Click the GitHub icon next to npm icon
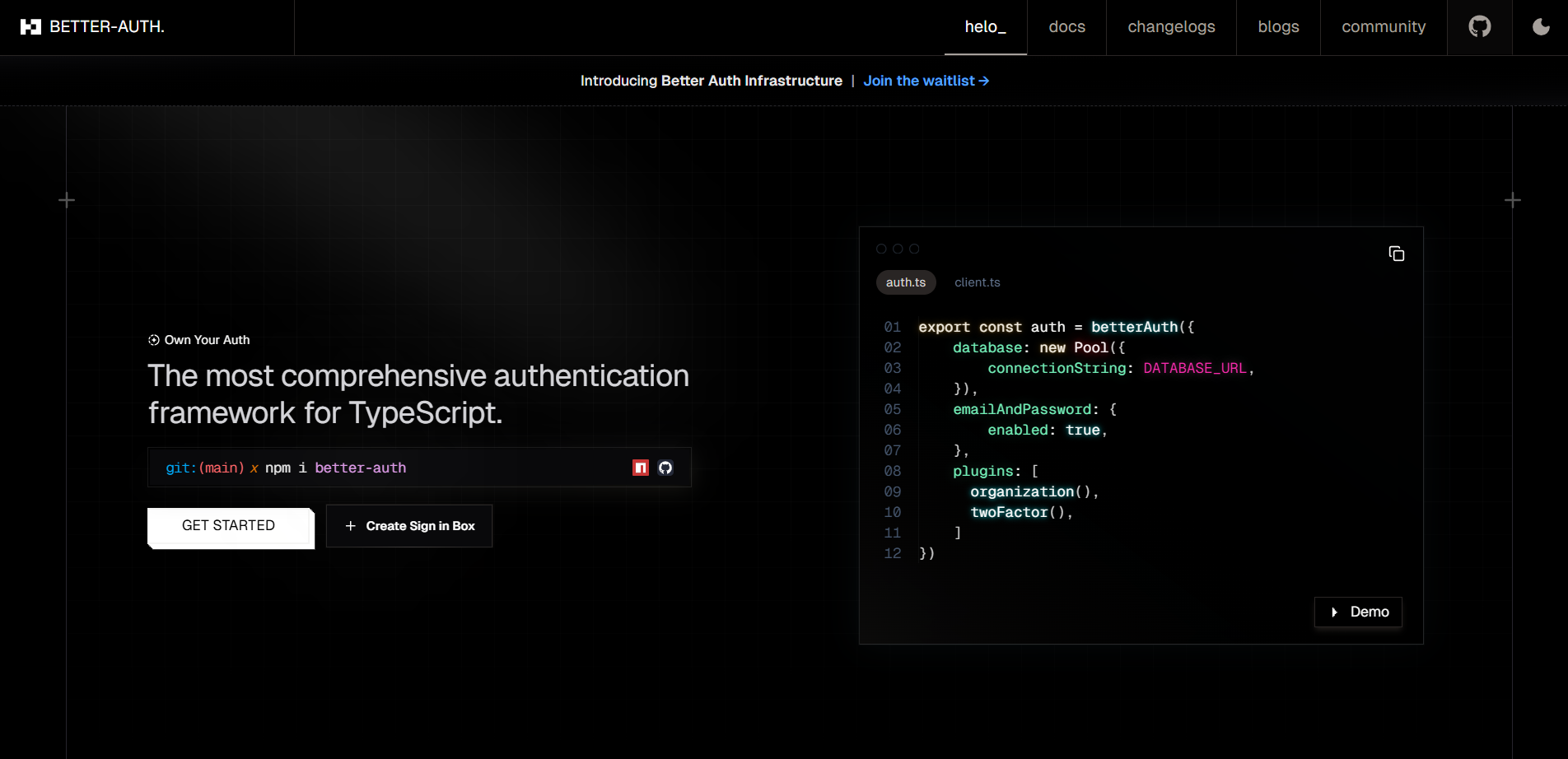This screenshot has height=759, width=1568. click(665, 468)
